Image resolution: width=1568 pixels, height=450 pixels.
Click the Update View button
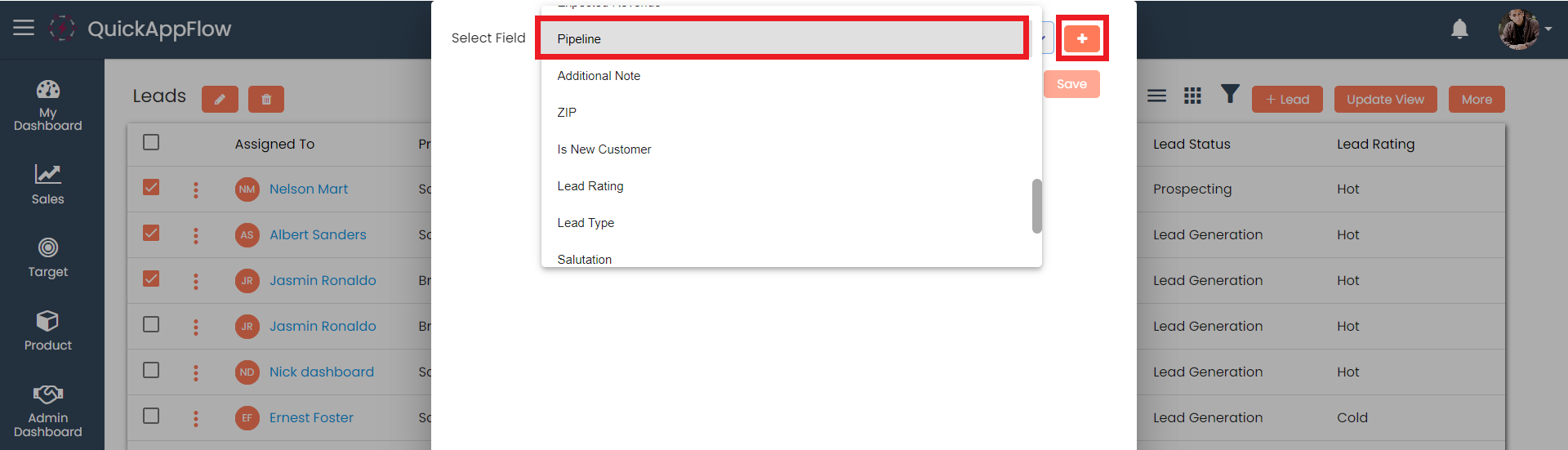[x=1384, y=100]
